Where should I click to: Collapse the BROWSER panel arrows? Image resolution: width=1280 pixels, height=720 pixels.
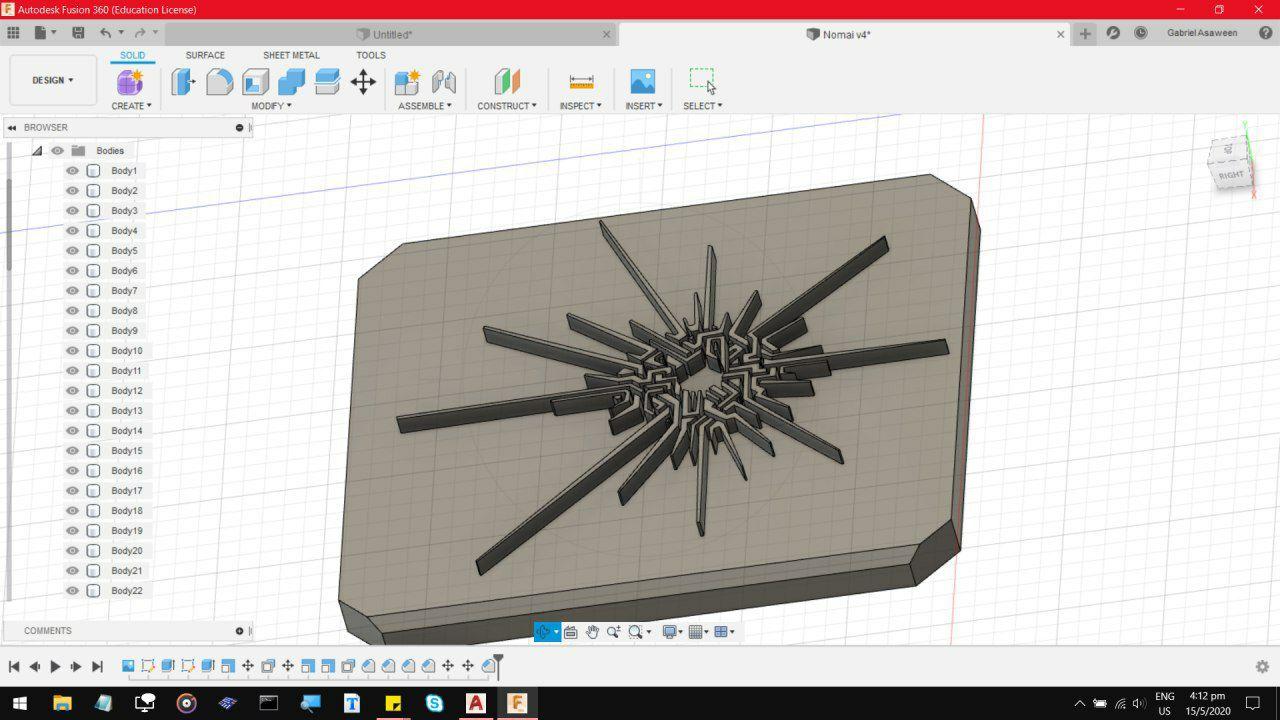click(12, 128)
